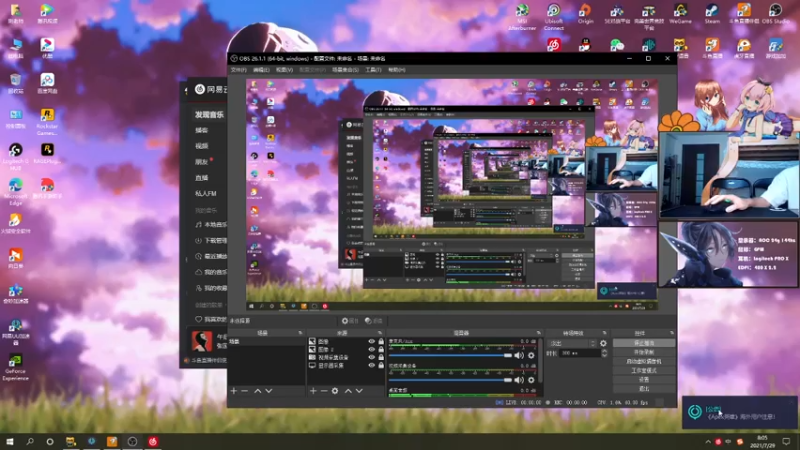Open 视频采集设备 mixer settings gear

[x=531, y=380]
